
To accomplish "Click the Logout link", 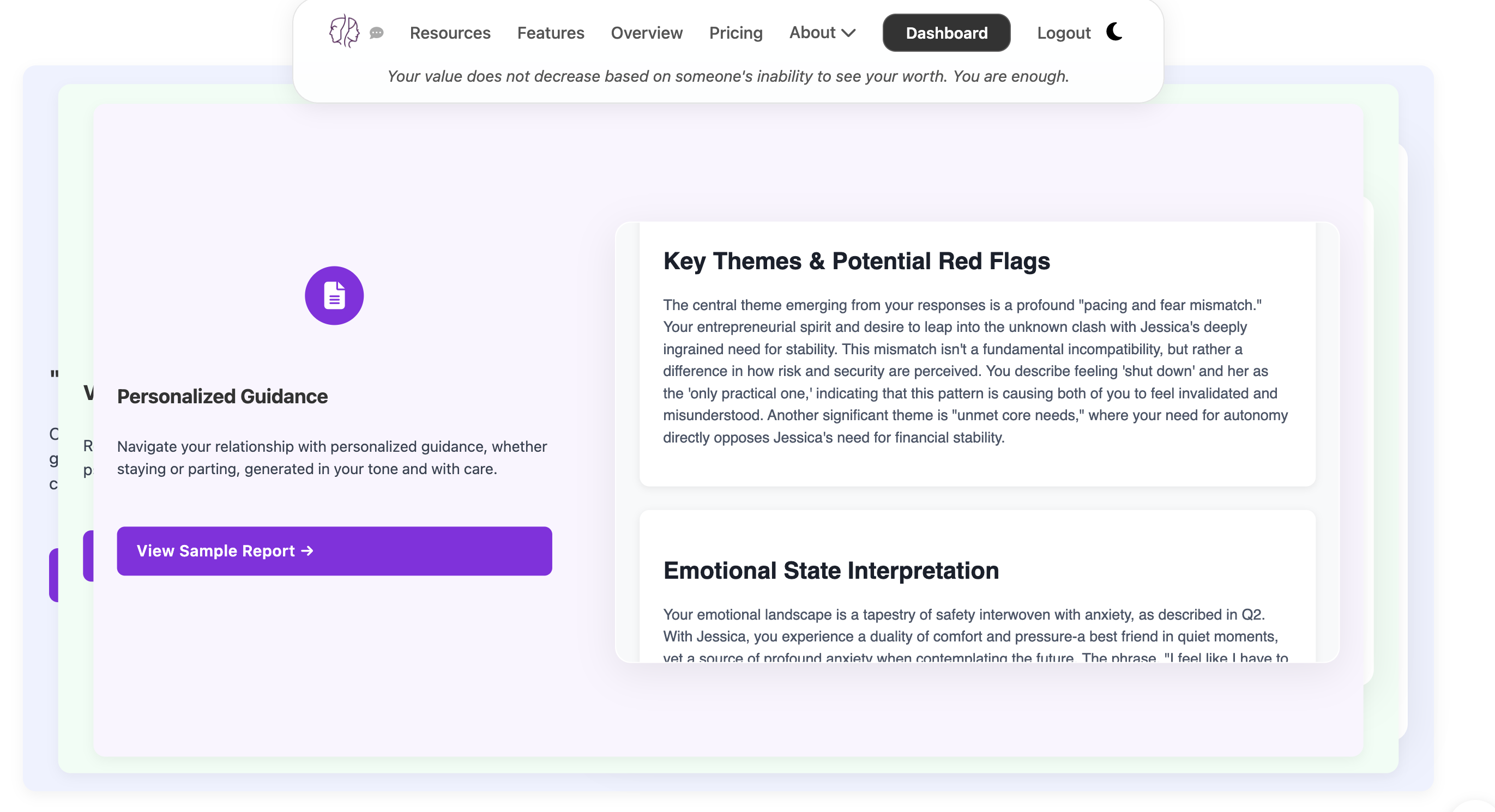I will 1063,33.
